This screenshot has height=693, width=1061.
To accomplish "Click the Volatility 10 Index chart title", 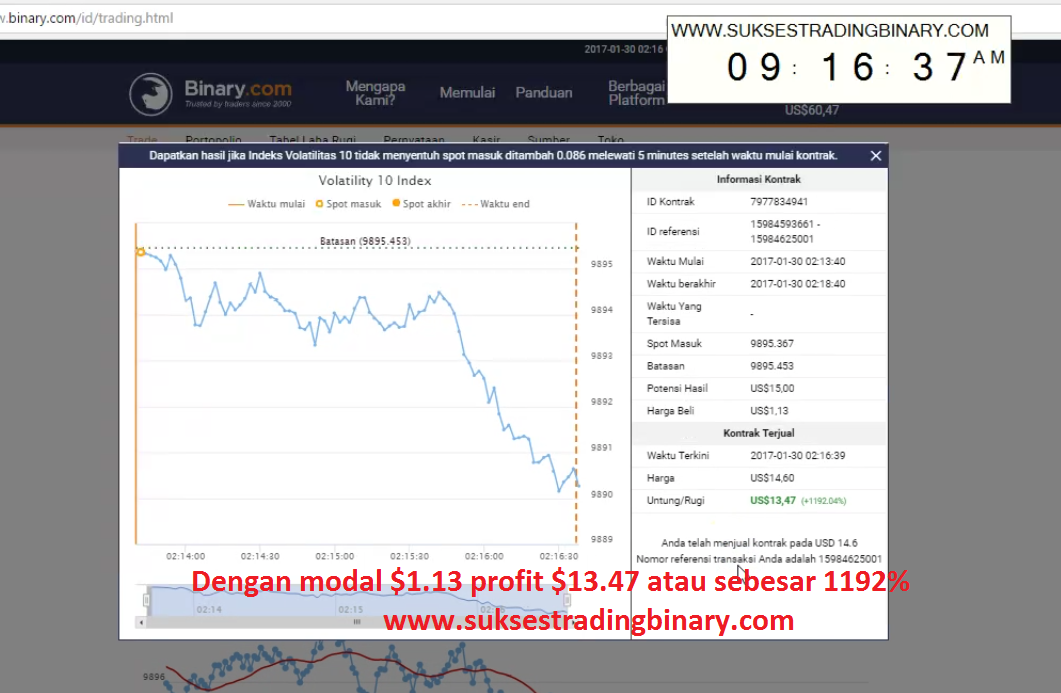I will pyautogui.click(x=375, y=181).
